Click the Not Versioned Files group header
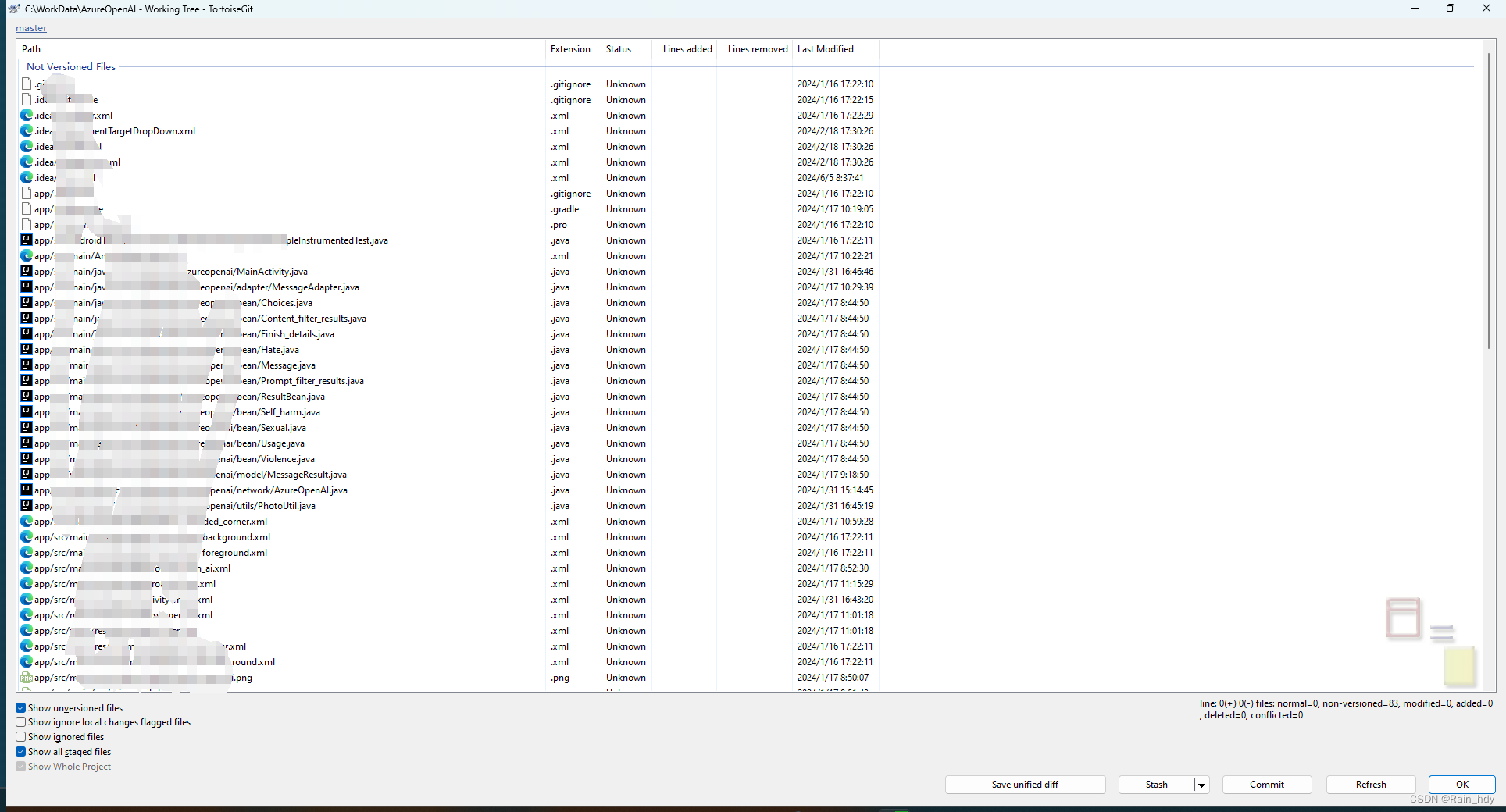 click(x=71, y=67)
